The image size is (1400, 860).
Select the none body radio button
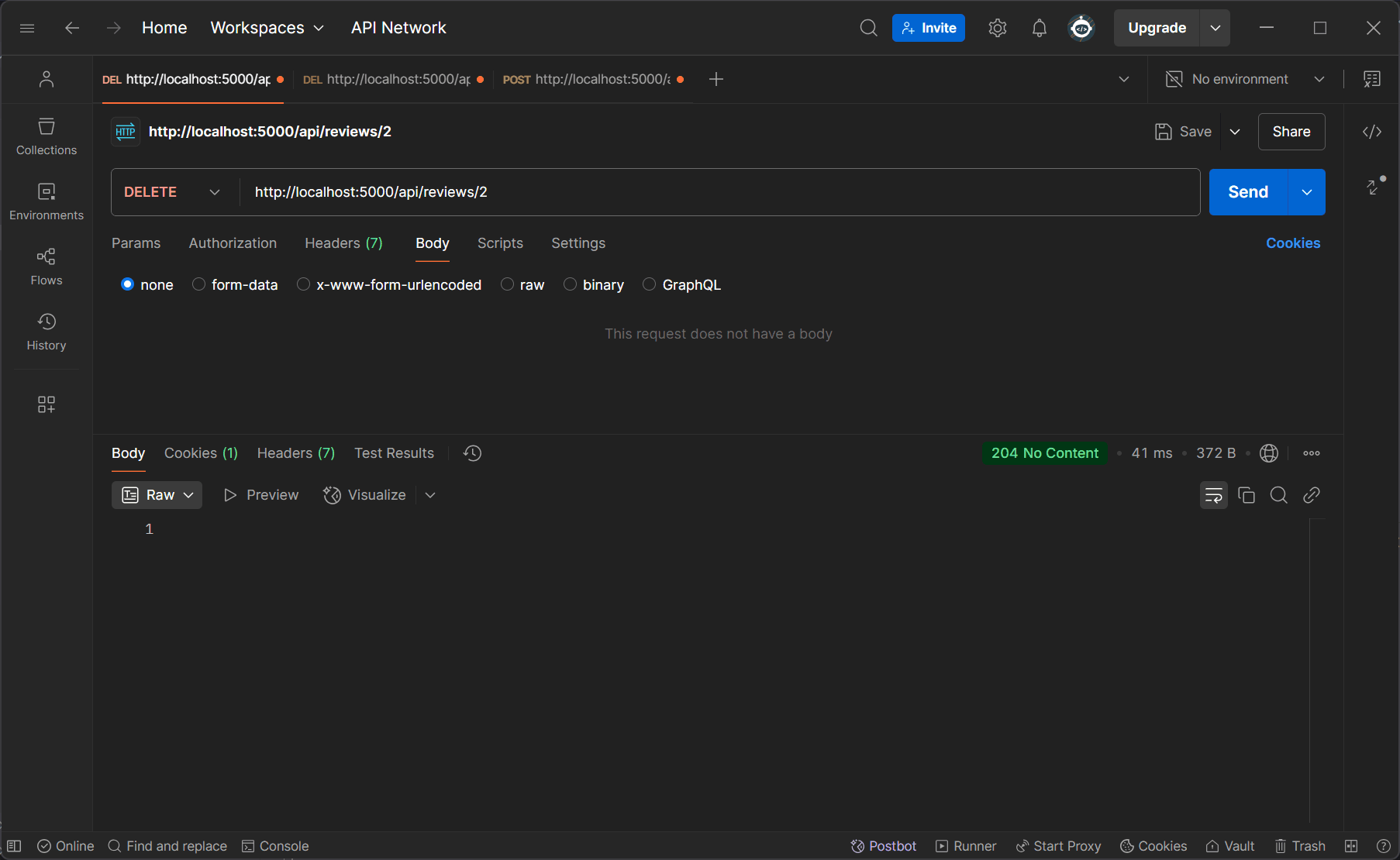[128, 284]
